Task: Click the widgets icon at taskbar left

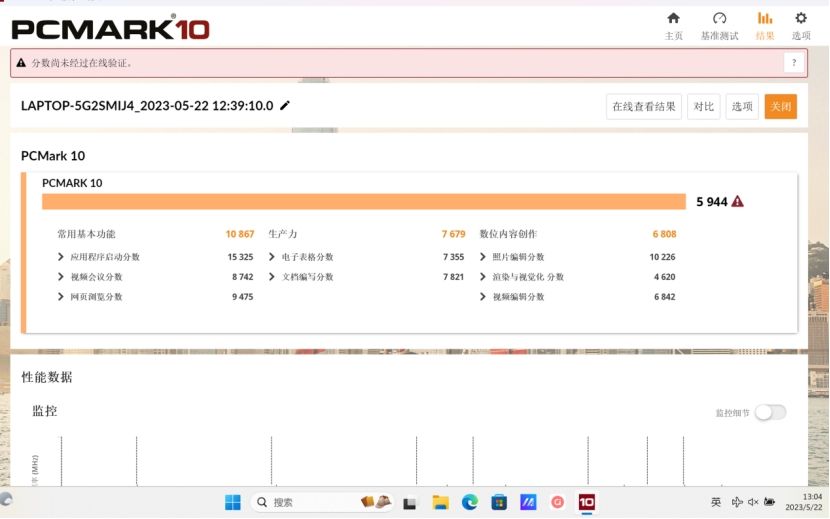Action: point(6,500)
